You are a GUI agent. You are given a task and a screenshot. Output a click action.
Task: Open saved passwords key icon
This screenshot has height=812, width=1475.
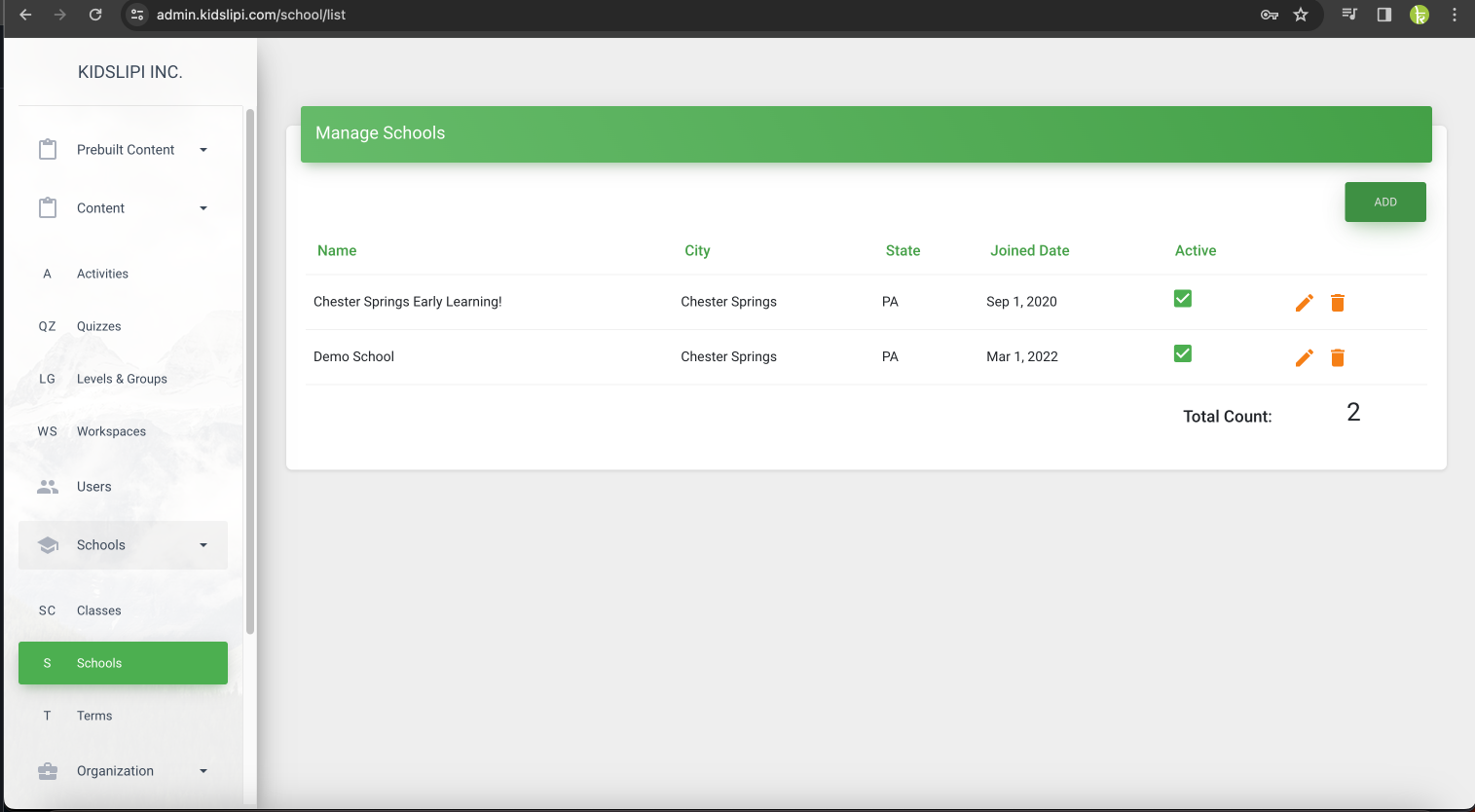(x=1270, y=15)
